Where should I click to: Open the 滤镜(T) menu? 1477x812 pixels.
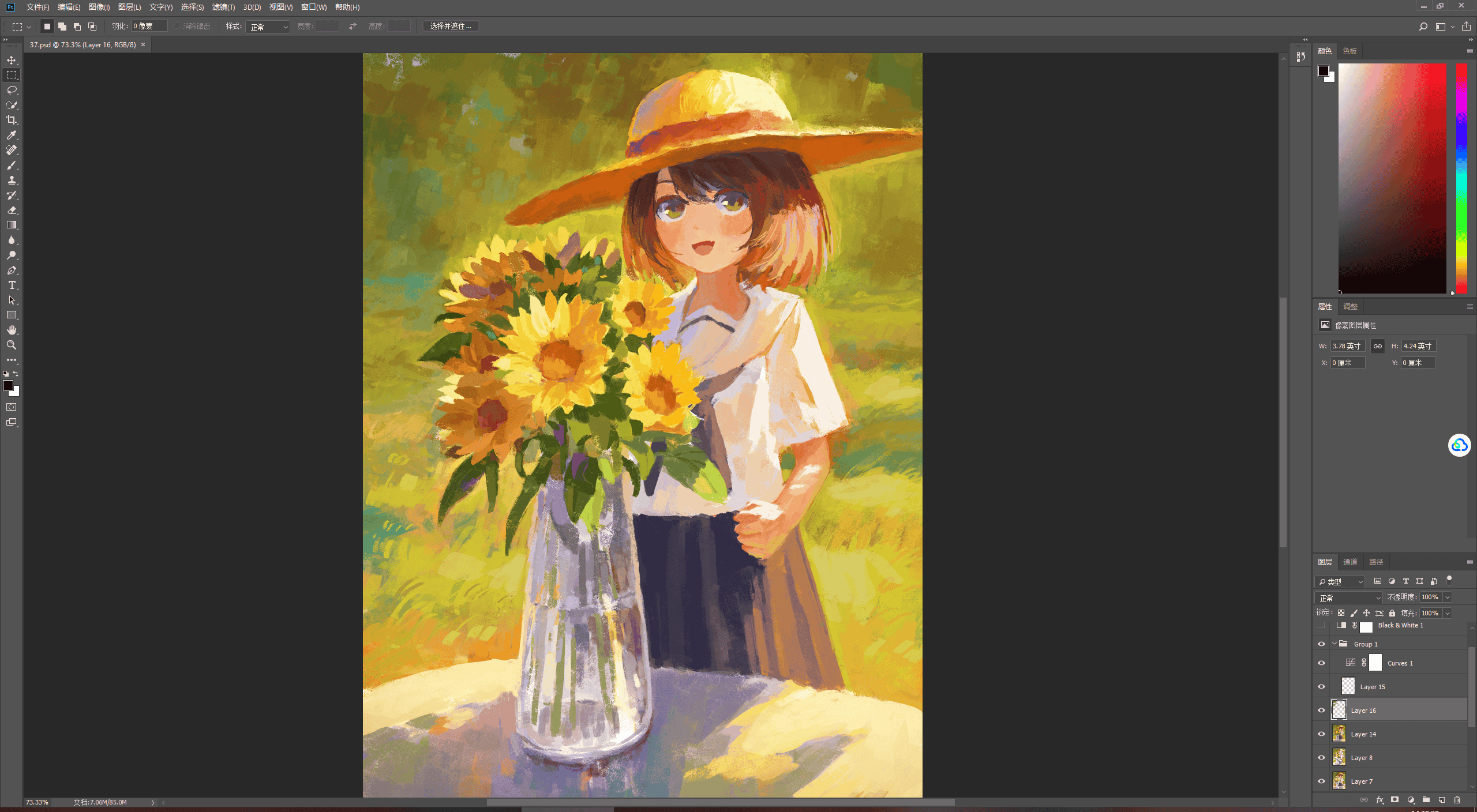pyautogui.click(x=223, y=7)
